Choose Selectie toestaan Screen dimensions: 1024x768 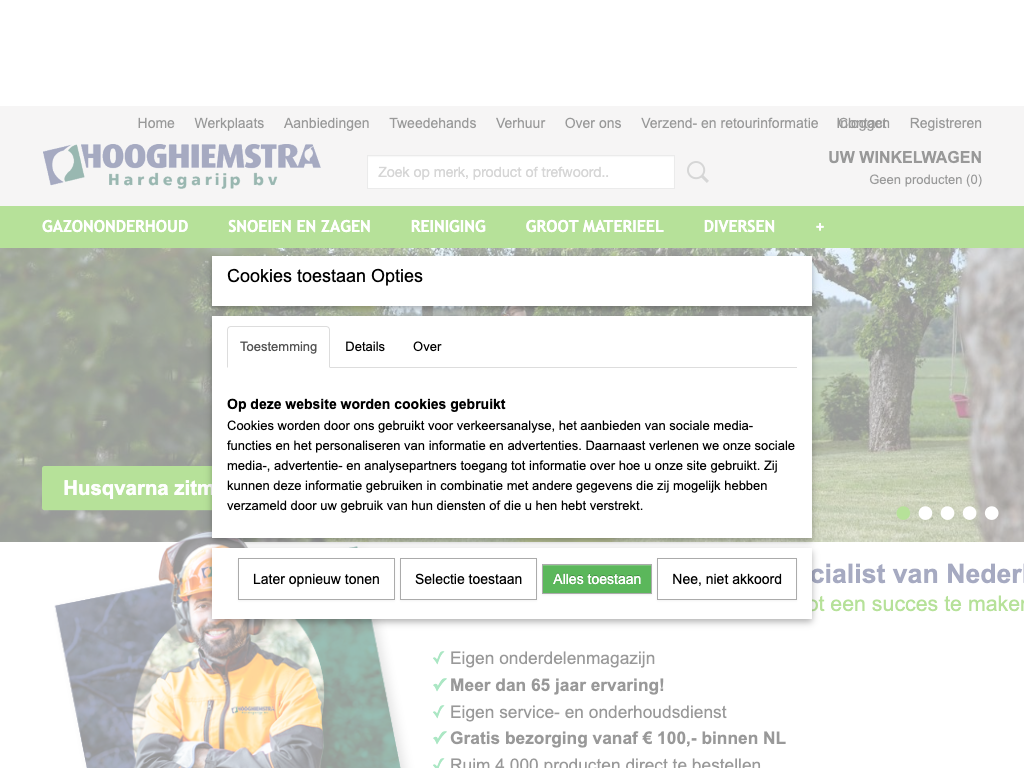click(468, 579)
